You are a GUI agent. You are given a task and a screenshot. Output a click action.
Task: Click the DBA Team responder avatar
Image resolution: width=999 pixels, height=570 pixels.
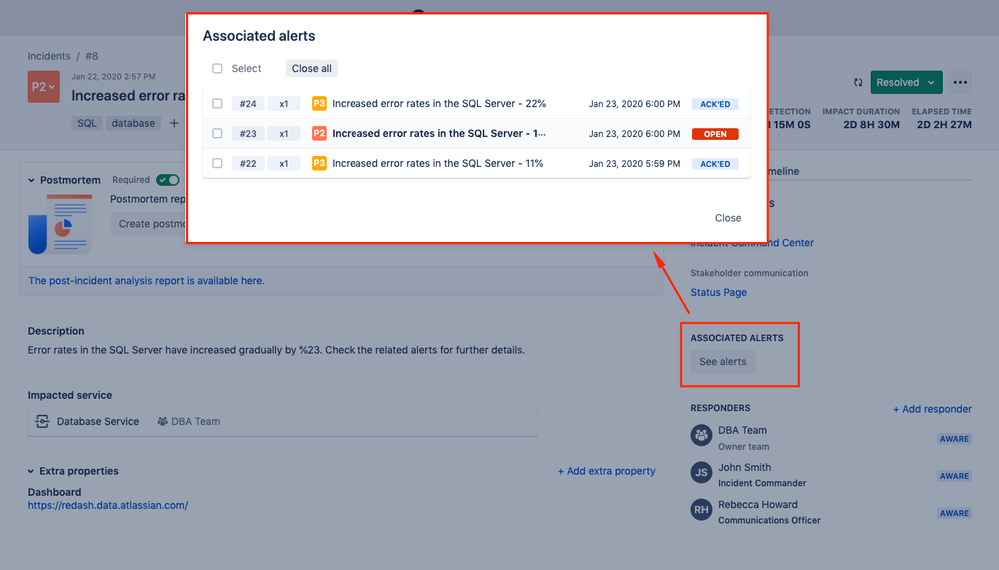pos(701,436)
